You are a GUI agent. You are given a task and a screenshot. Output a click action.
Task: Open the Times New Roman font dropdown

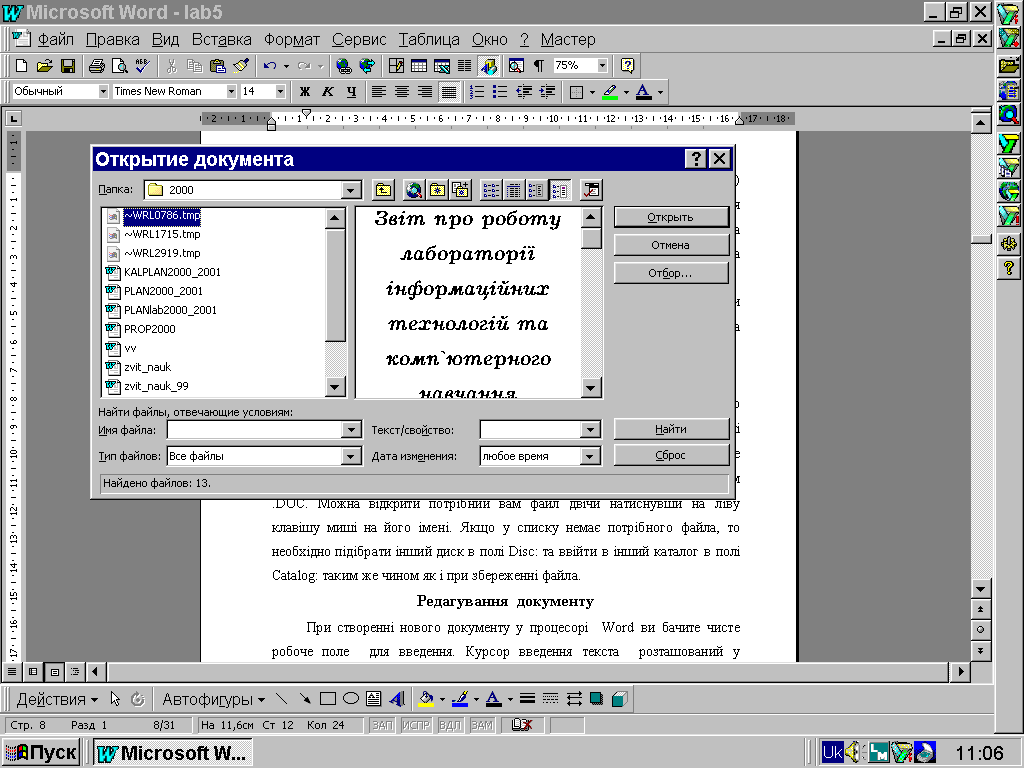231,91
